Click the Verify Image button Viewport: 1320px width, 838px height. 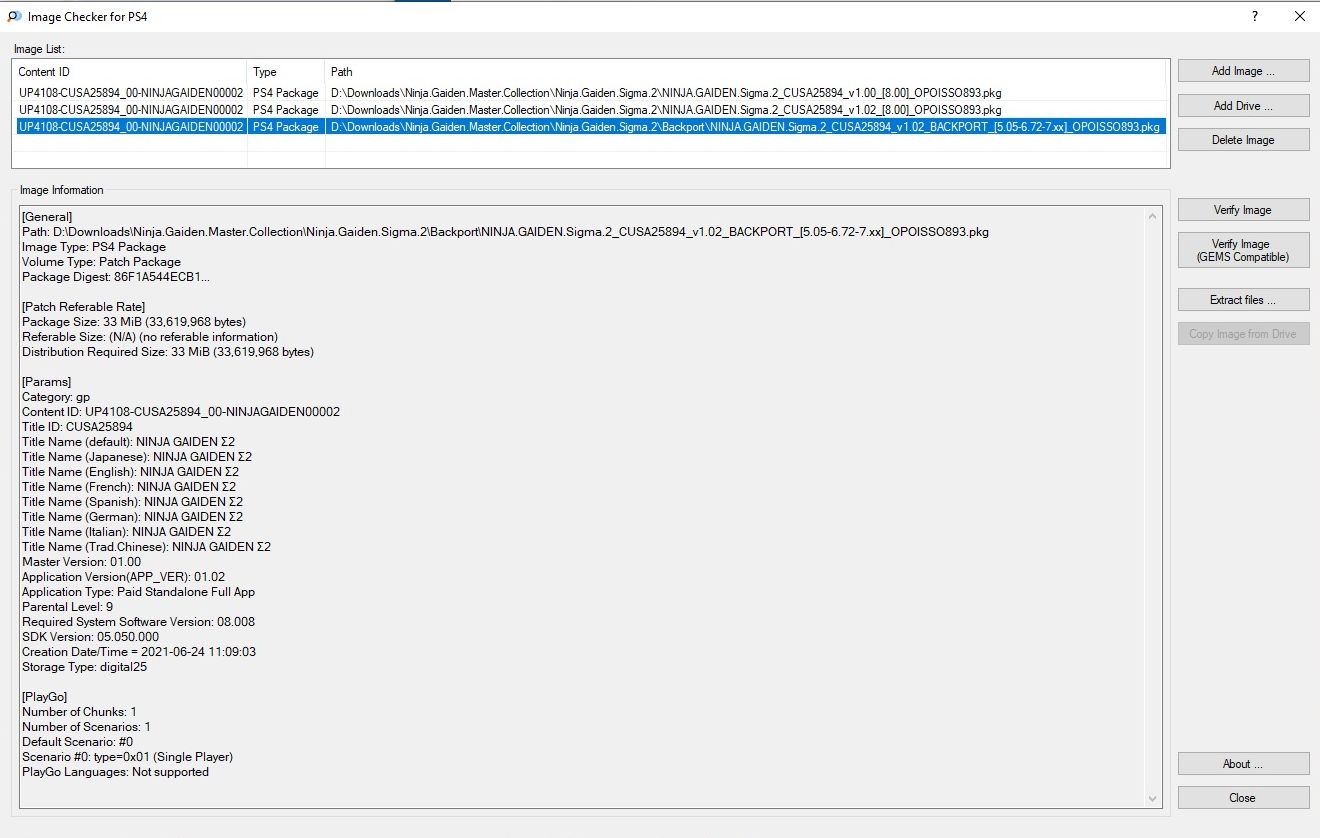coord(1243,210)
